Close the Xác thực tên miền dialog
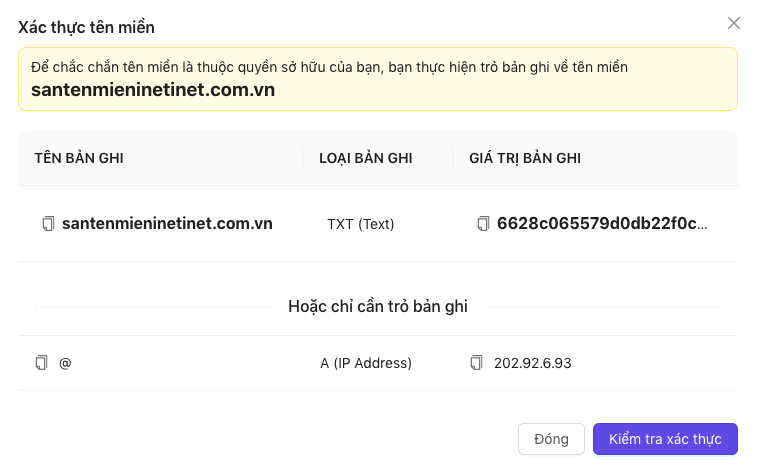The height and width of the screenshot is (469, 758). (734, 23)
